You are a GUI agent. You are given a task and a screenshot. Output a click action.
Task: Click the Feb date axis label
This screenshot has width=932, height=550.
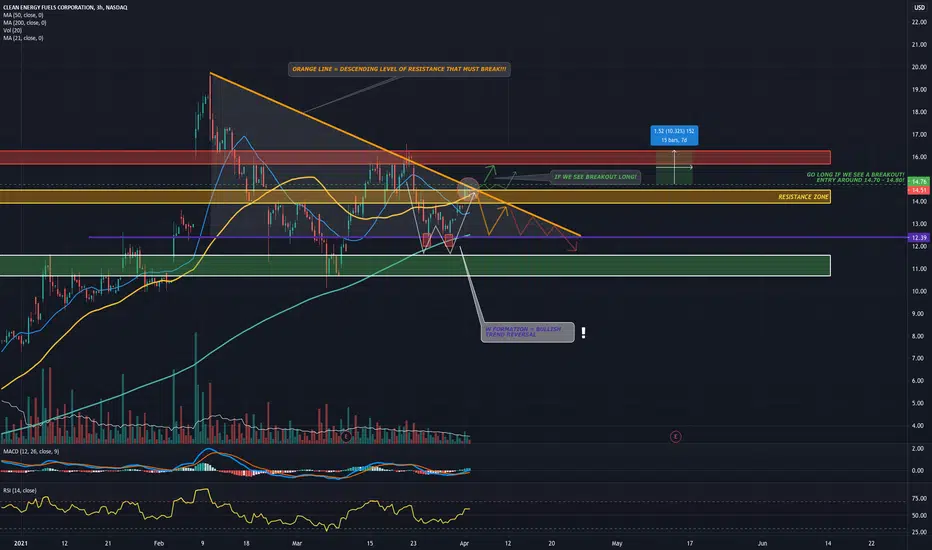[x=159, y=543]
